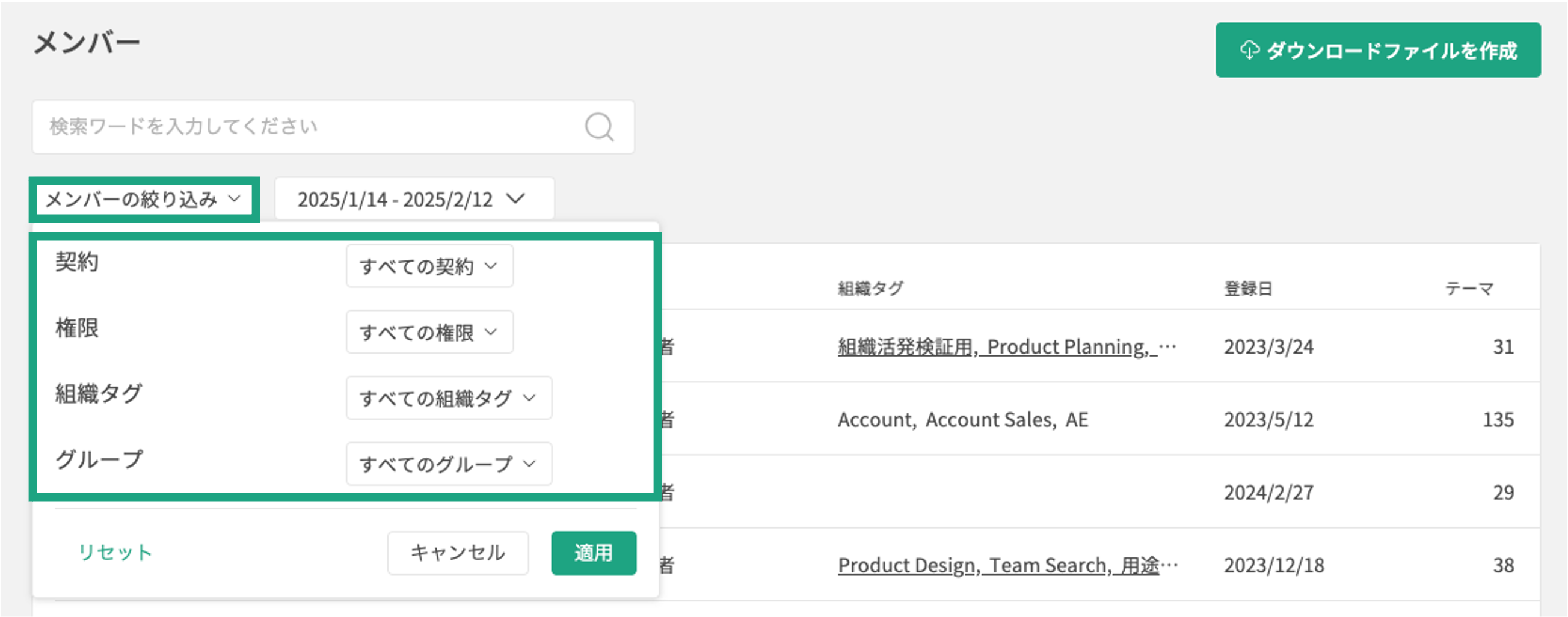Click the テーマ column header
This screenshot has width=1568, height=617.
(x=1469, y=289)
